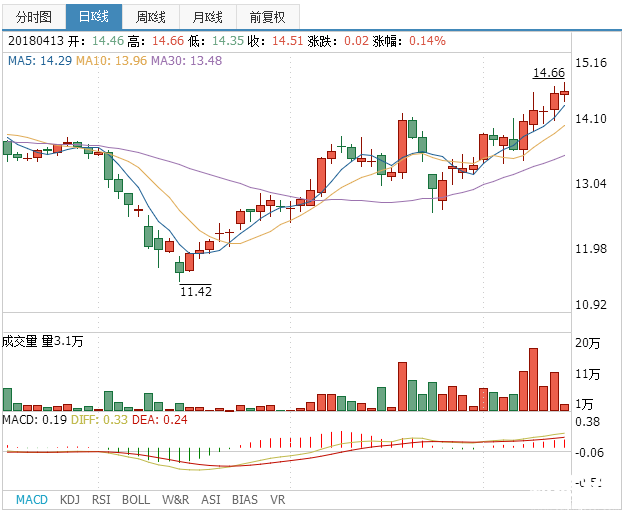Show the BIAS indicator
This screenshot has width=625, height=516.
(x=245, y=500)
